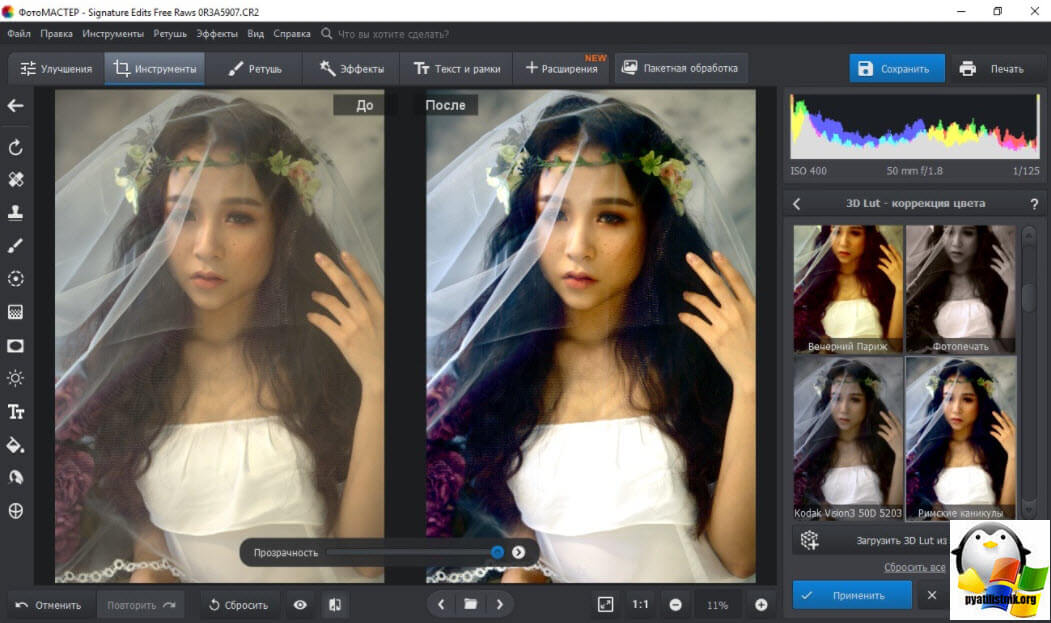Cancel LUT with the X beside Применить
Viewport: 1051px width, 623px height.
[x=932, y=595]
